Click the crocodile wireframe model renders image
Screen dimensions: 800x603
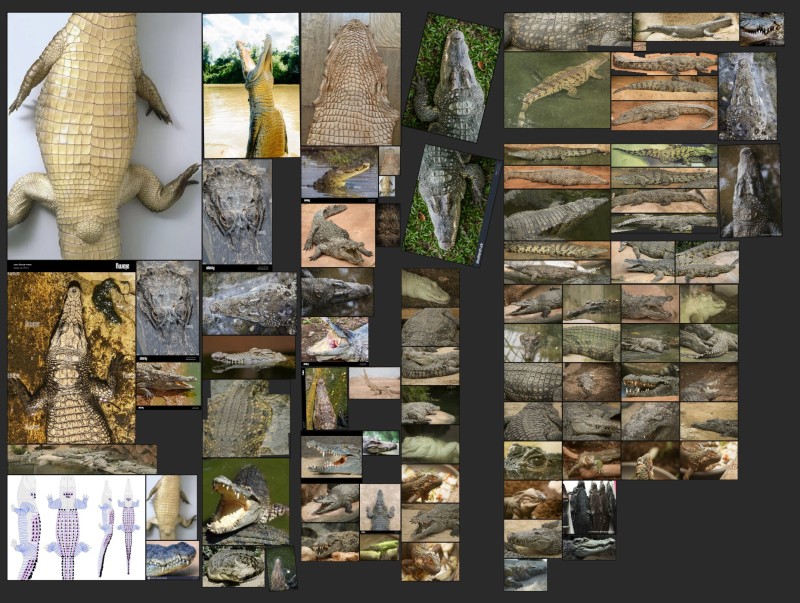[76, 527]
